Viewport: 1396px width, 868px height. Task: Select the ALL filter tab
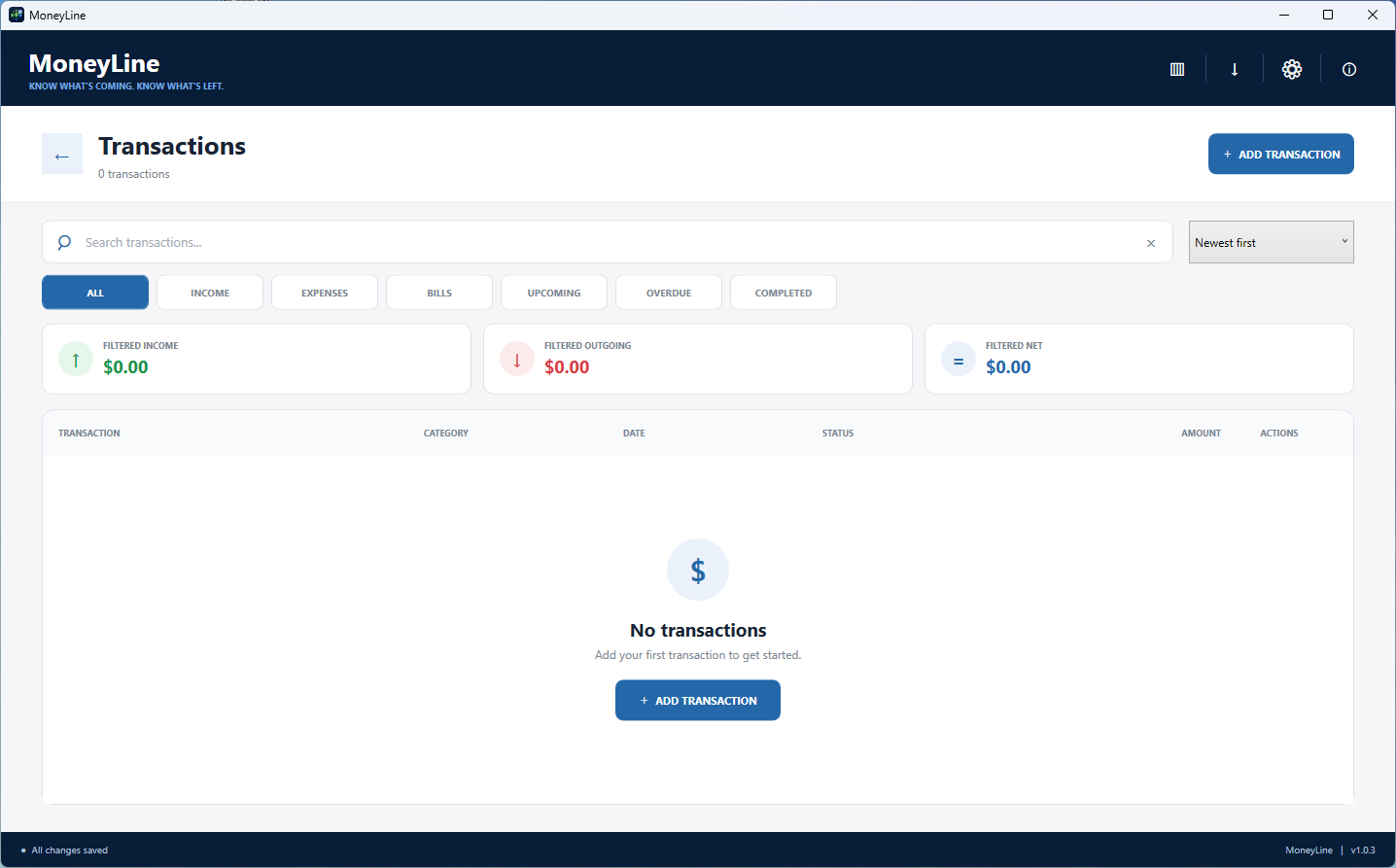(x=95, y=293)
